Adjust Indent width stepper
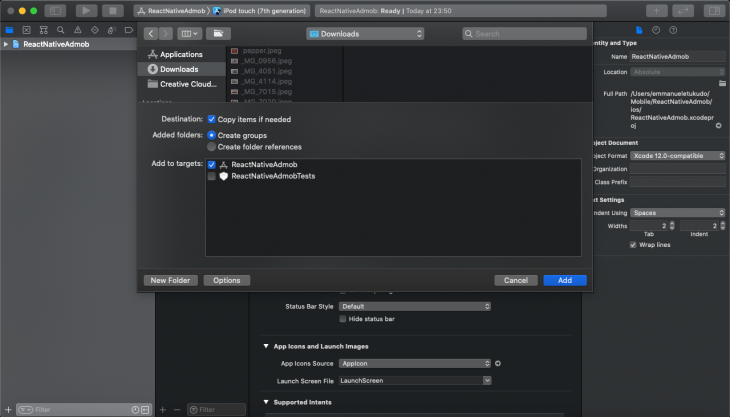Viewport: 730px width, 417px height. tap(723, 226)
